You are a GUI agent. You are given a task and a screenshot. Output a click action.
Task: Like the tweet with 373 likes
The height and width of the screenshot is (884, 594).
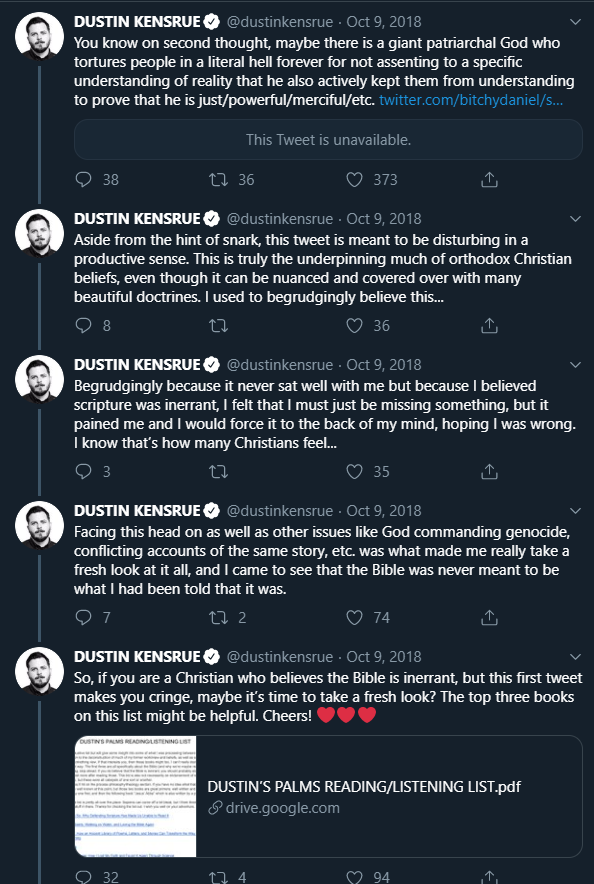(x=354, y=180)
